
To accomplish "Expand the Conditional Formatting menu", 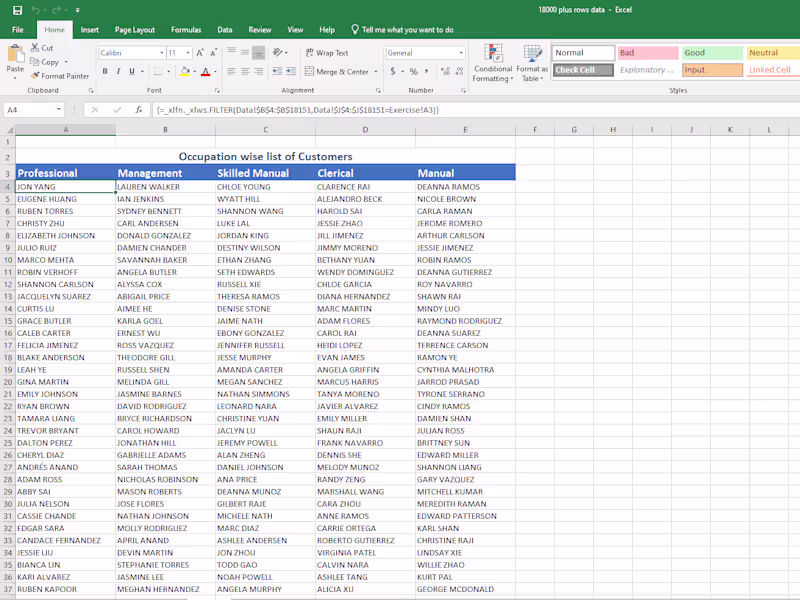I will pyautogui.click(x=492, y=62).
